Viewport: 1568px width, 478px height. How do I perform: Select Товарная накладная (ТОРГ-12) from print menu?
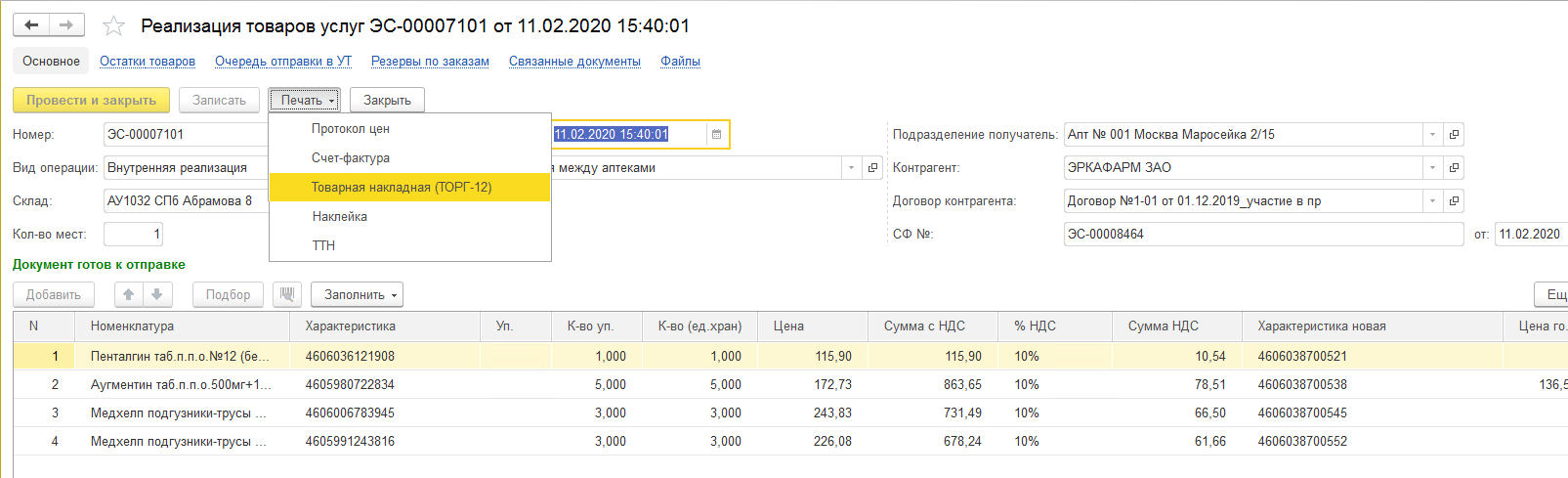(402, 188)
